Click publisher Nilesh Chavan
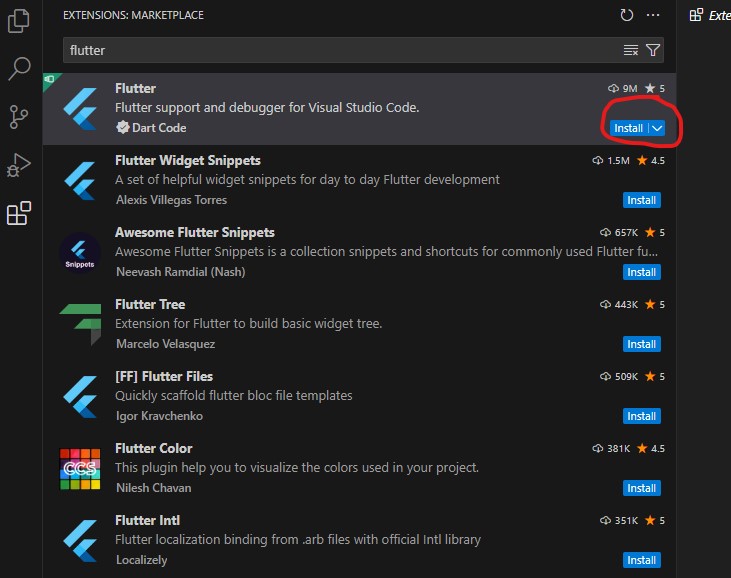Screen dimensions: 731x578 [x=154, y=488]
